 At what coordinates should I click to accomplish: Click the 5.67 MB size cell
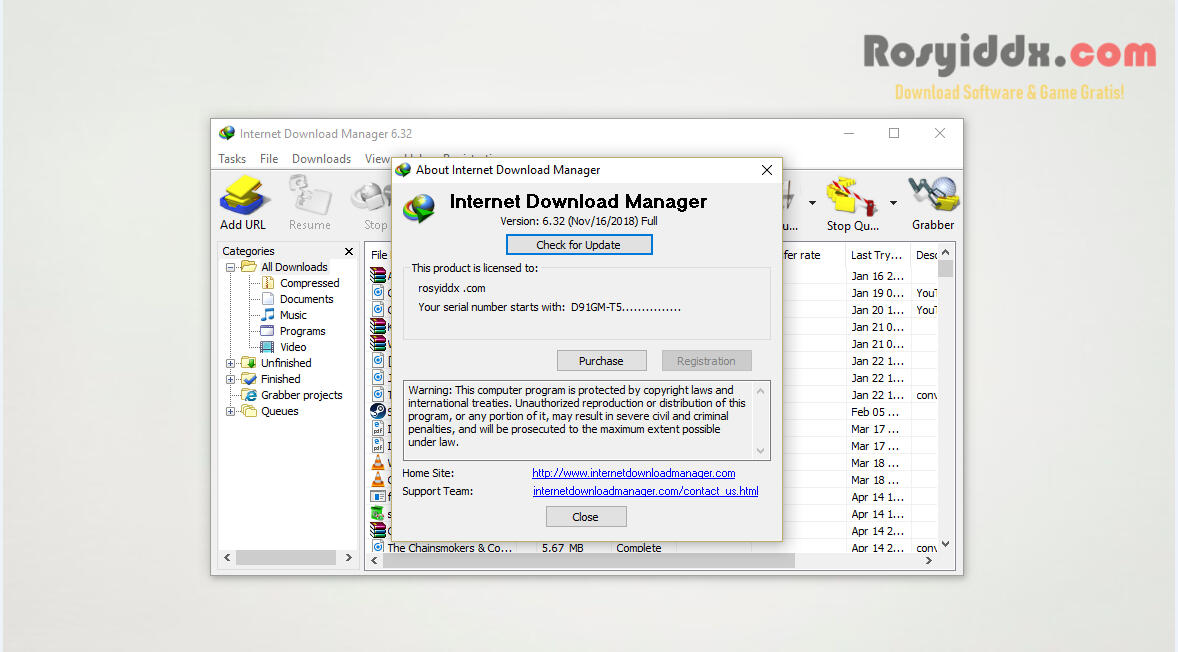pyautogui.click(x=563, y=548)
